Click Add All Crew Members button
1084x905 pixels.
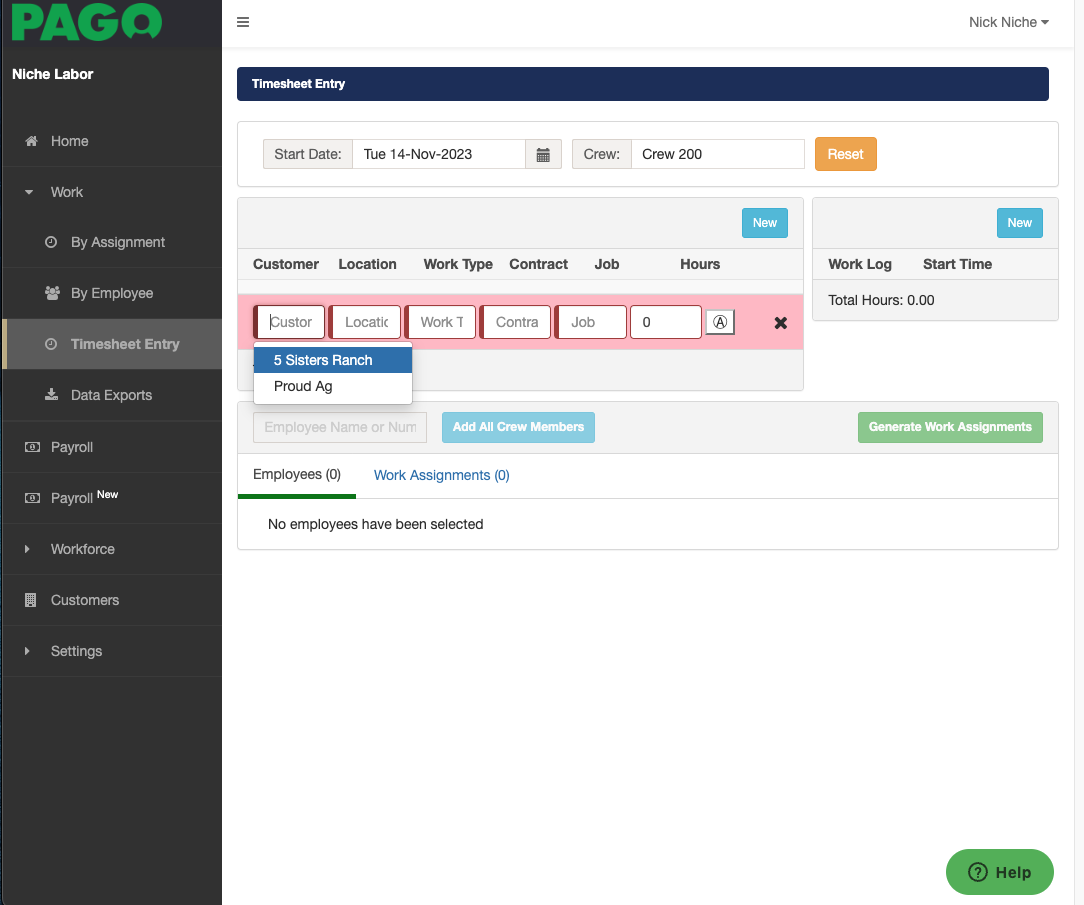(x=518, y=427)
